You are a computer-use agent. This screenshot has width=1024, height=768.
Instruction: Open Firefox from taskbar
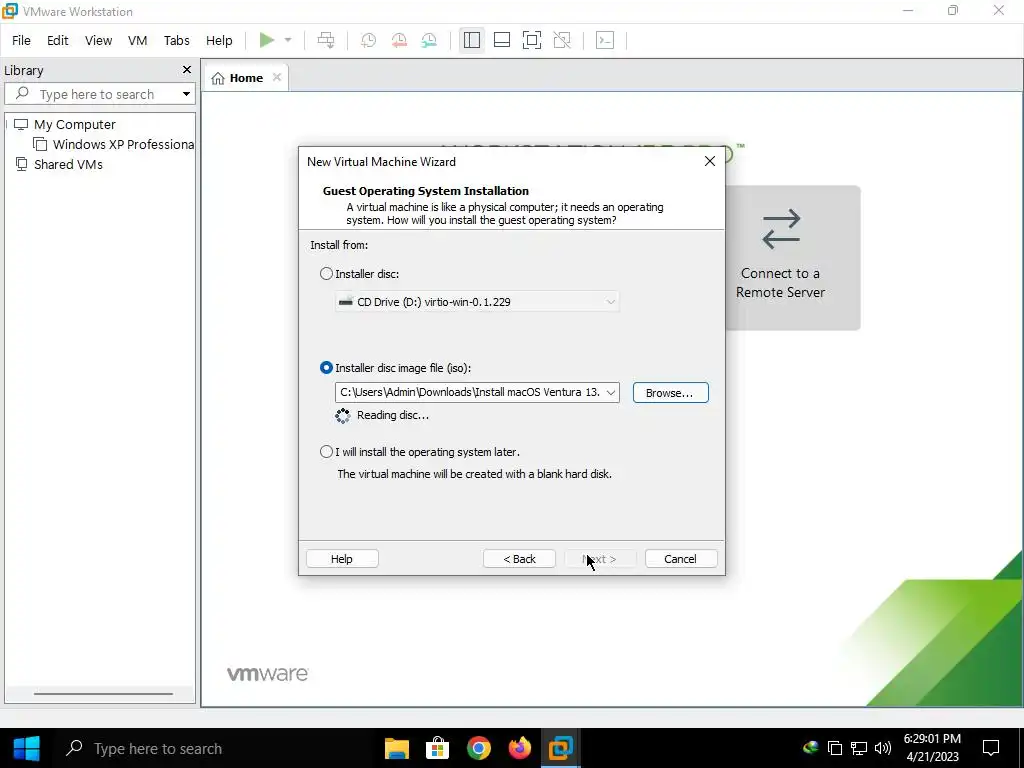coord(520,748)
